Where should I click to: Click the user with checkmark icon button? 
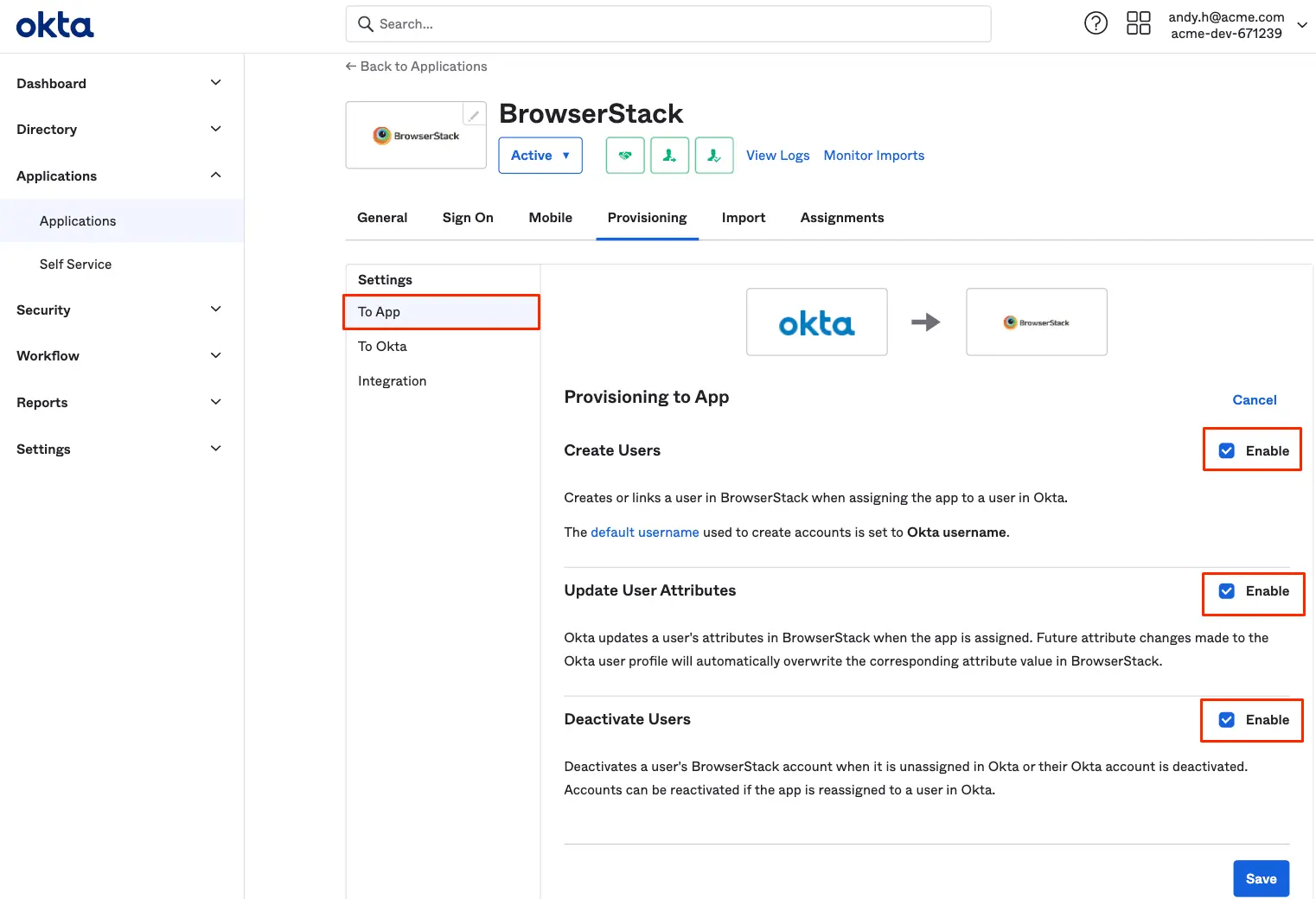coord(714,156)
